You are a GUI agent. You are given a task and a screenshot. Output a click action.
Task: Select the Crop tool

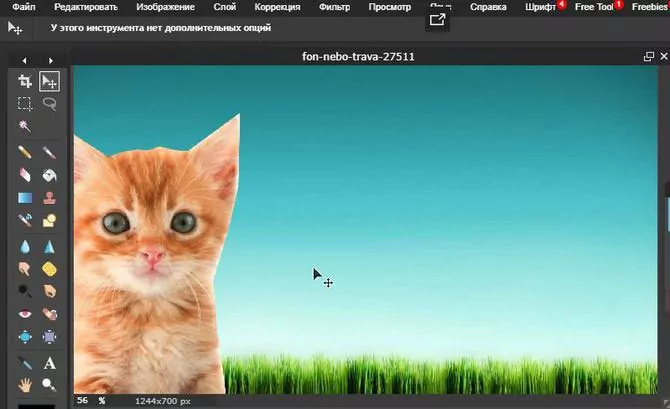25,81
